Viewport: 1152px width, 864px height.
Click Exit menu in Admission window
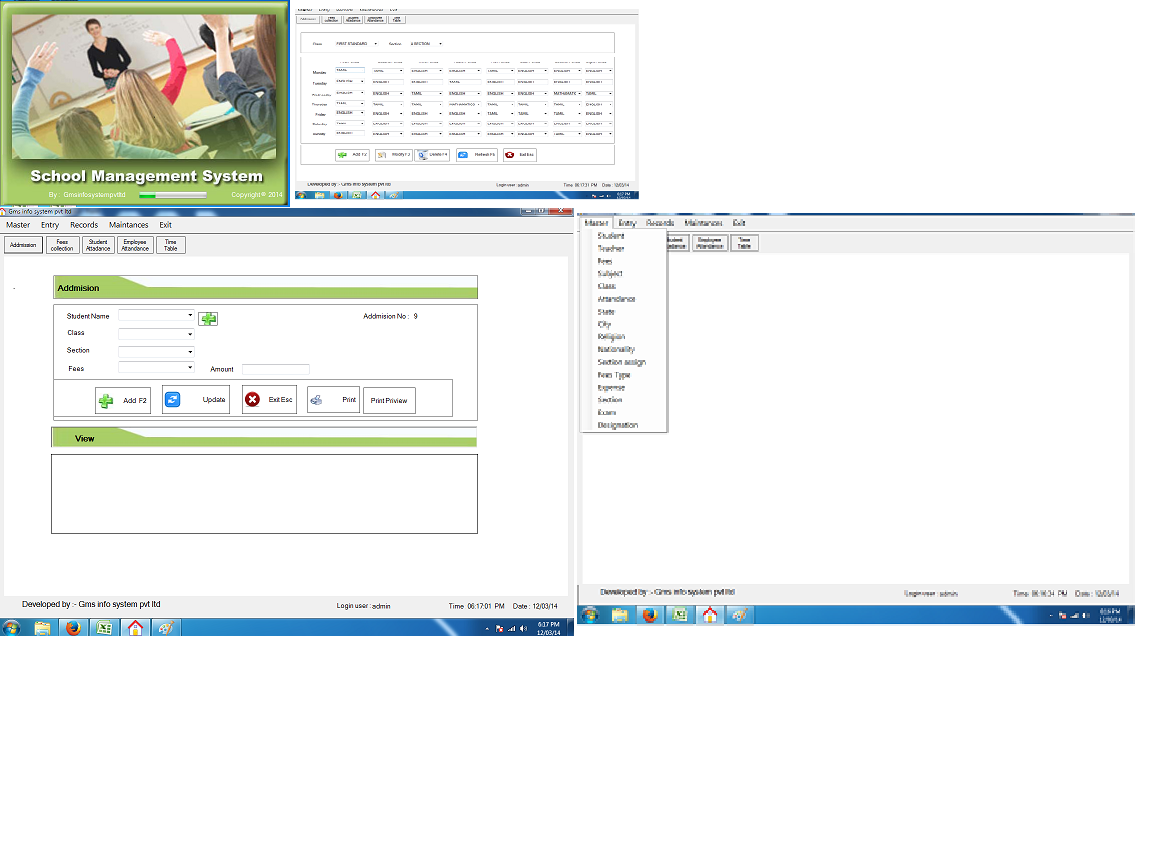[x=165, y=226]
